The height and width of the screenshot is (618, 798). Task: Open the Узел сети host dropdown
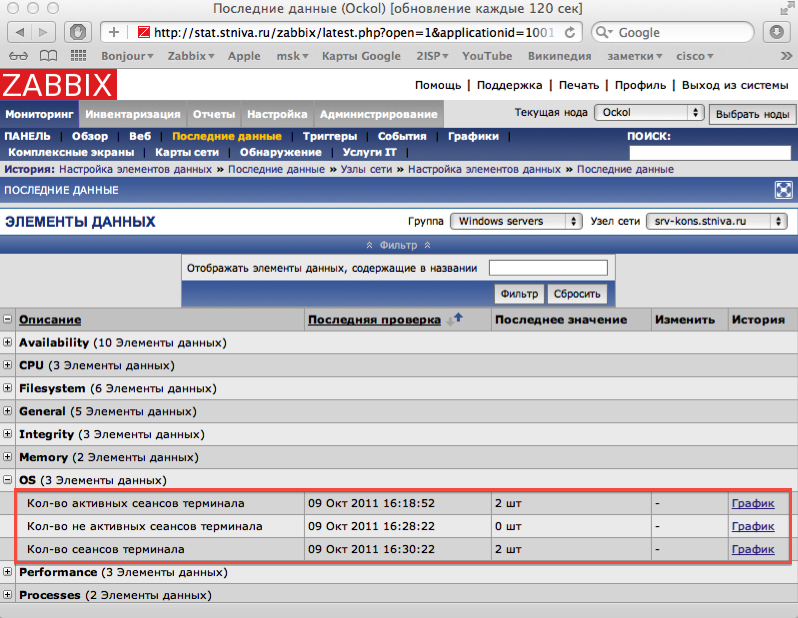716,221
